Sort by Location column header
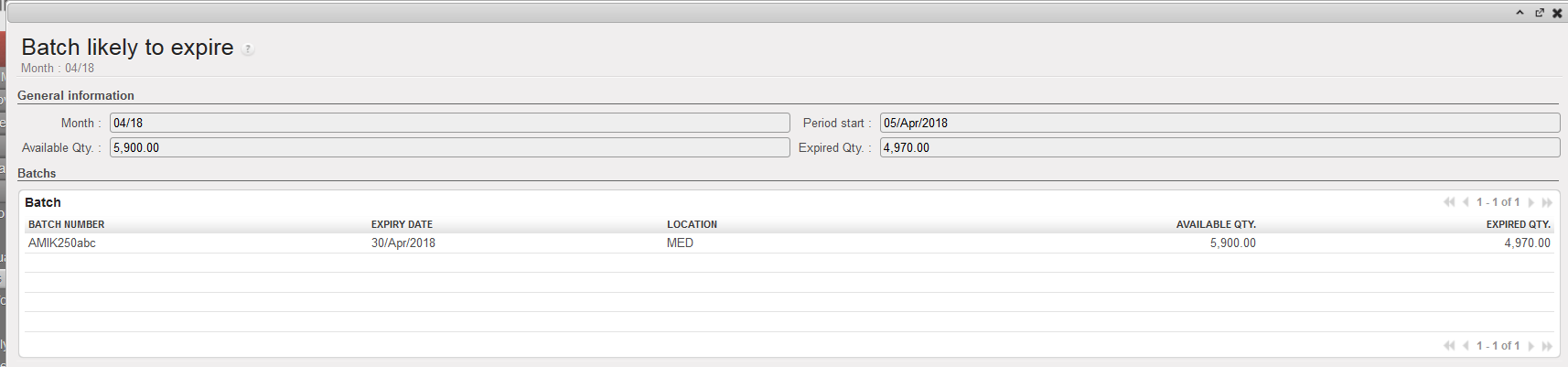Image resolution: width=1568 pixels, height=367 pixels. (692, 224)
